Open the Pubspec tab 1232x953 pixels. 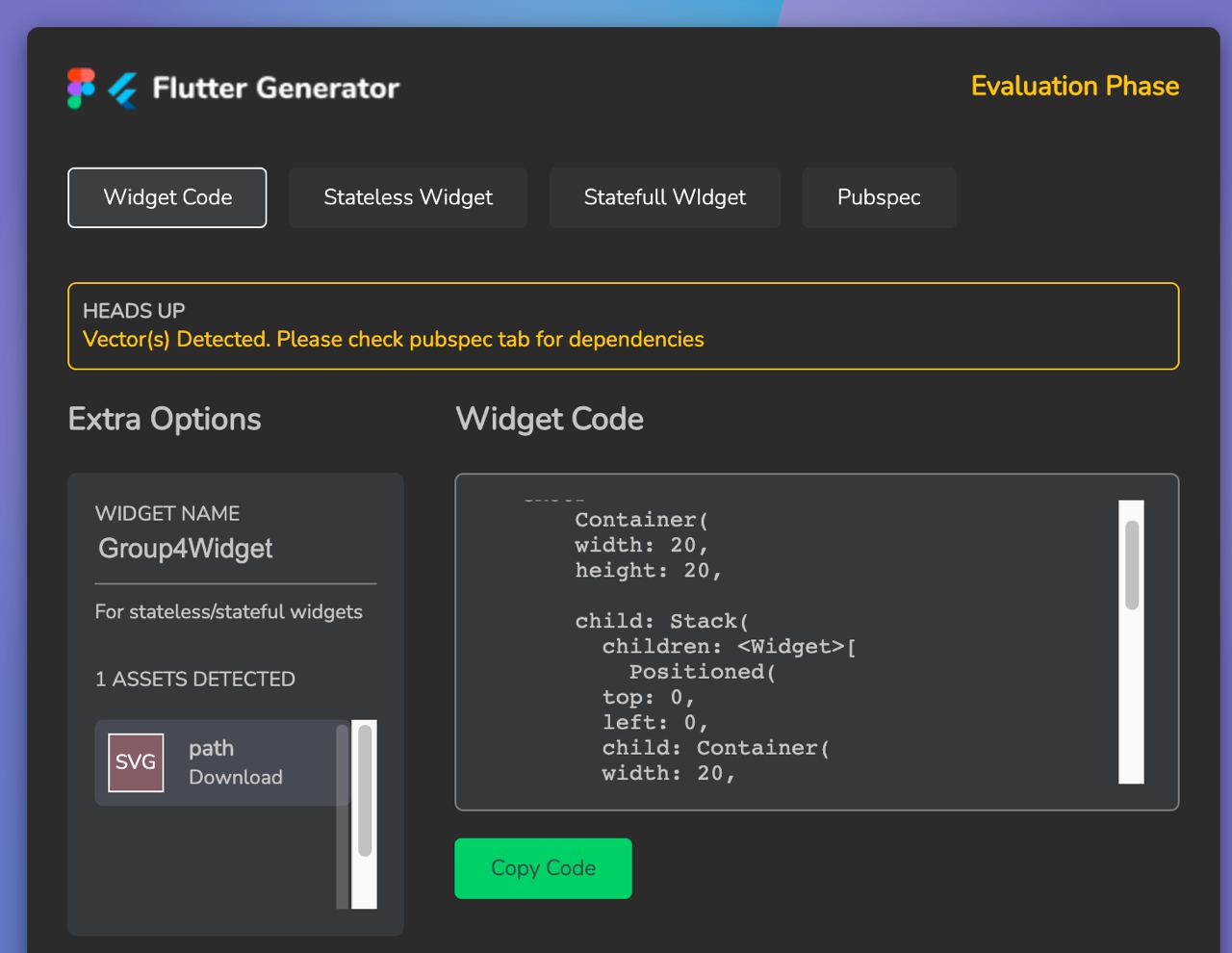point(879,197)
